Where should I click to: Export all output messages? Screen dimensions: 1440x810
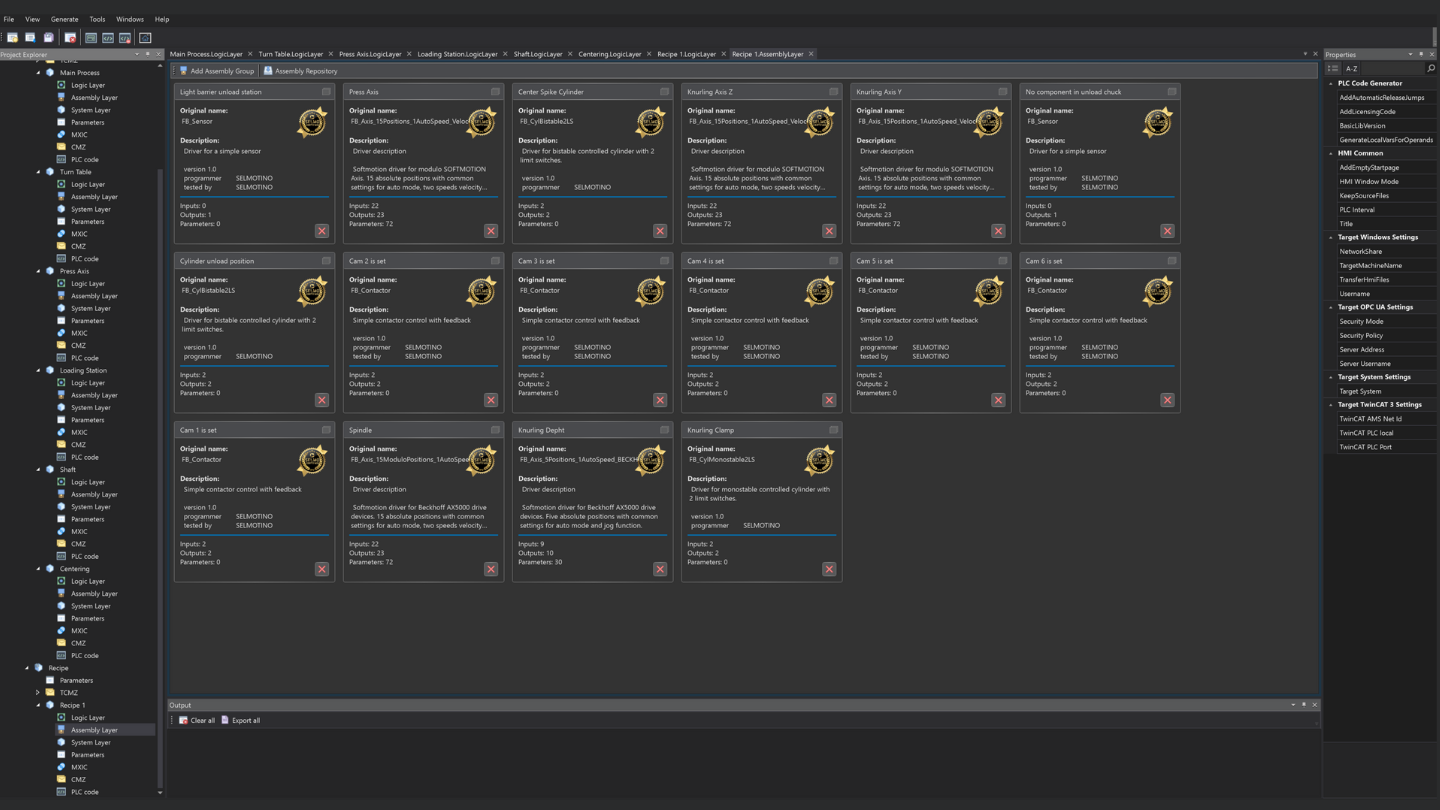[240, 720]
